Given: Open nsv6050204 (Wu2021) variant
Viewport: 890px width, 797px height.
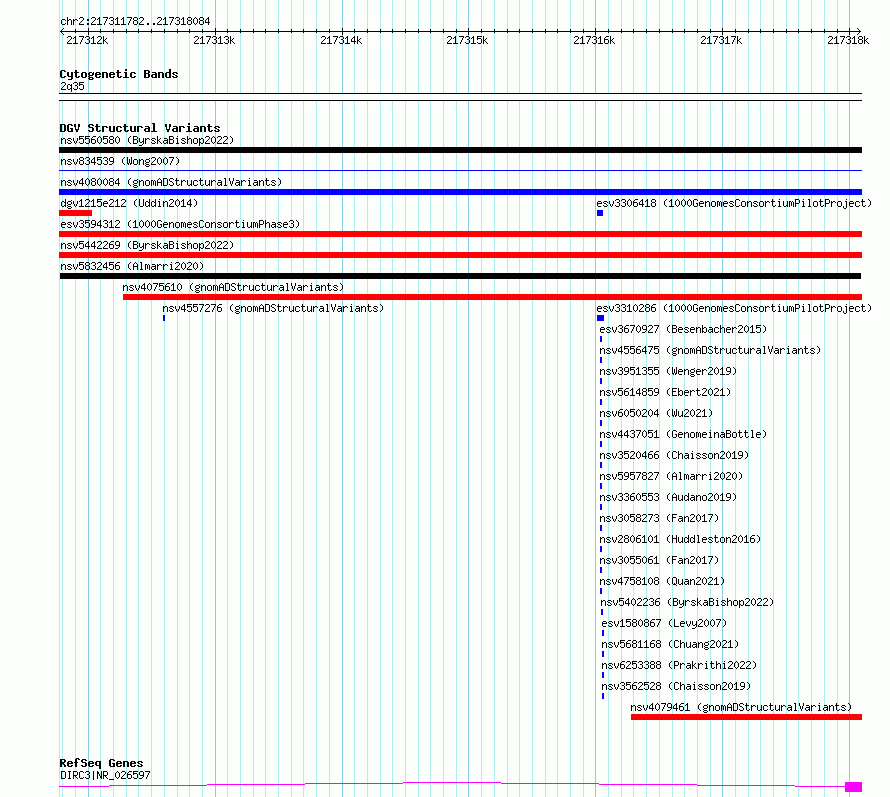Looking at the screenshot, I should click(656, 413).
